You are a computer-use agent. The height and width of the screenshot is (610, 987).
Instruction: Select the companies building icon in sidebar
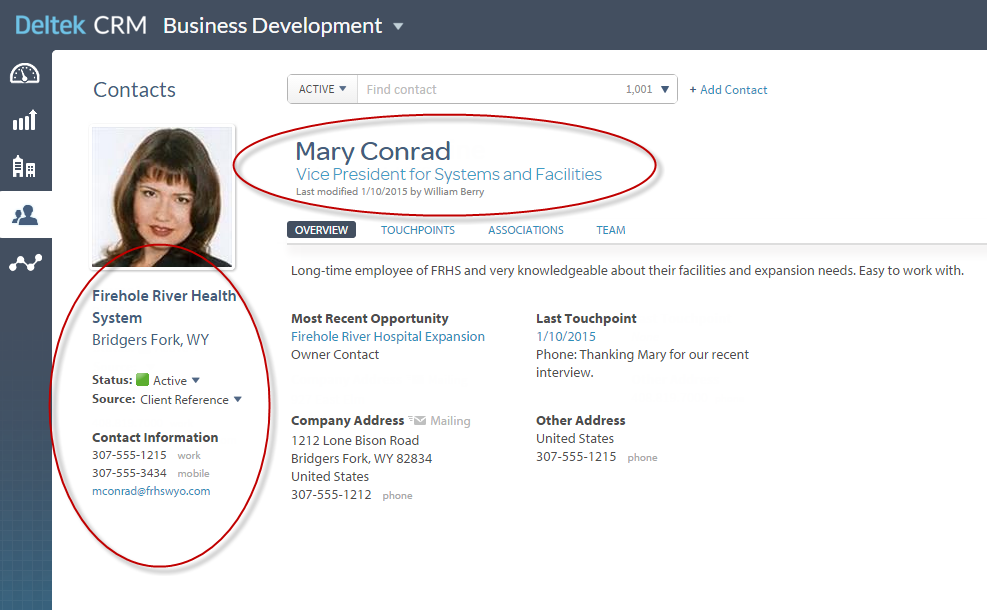(x=25, y=167)
